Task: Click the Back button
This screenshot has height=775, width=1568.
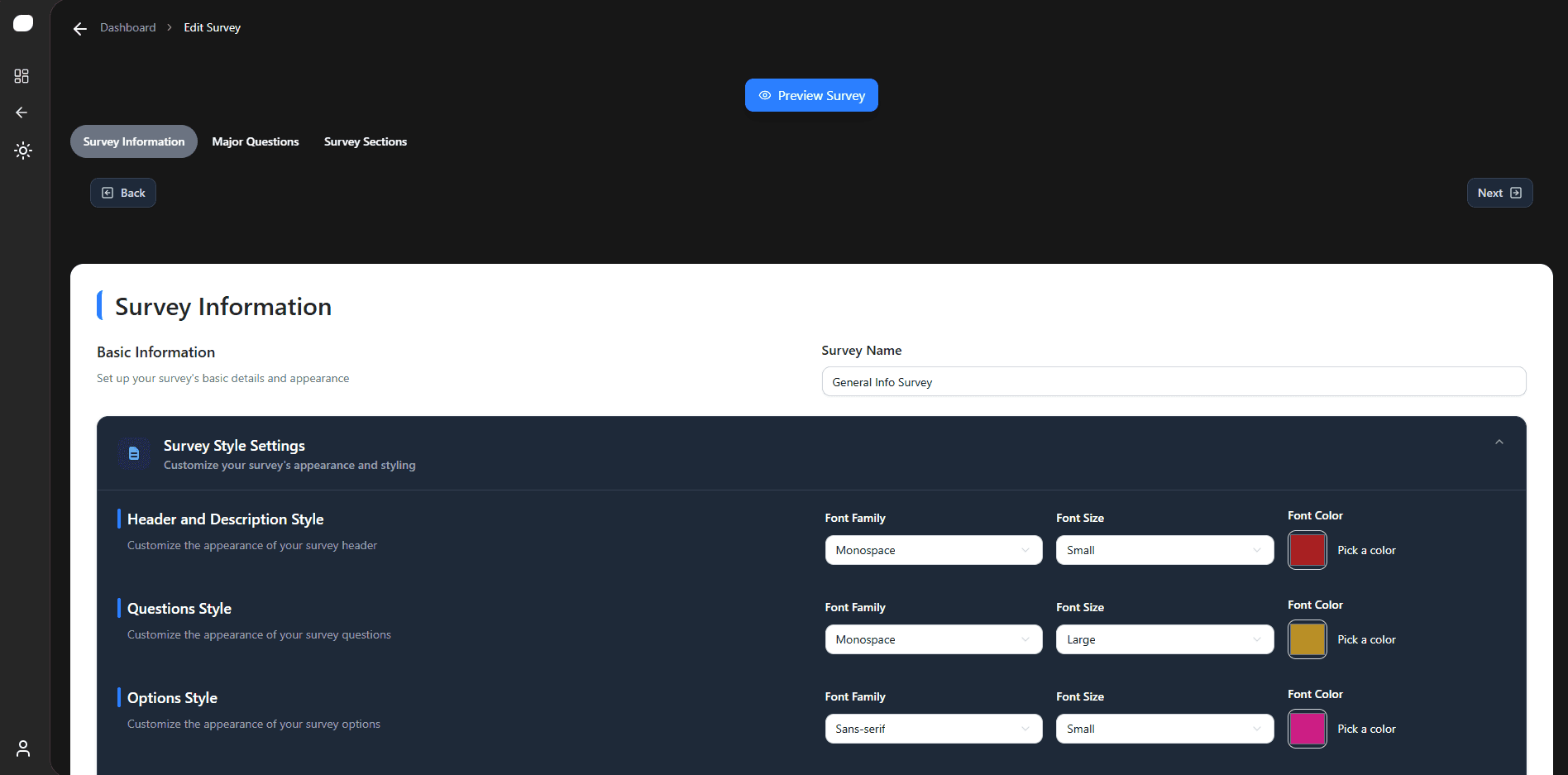Action: 123,193
